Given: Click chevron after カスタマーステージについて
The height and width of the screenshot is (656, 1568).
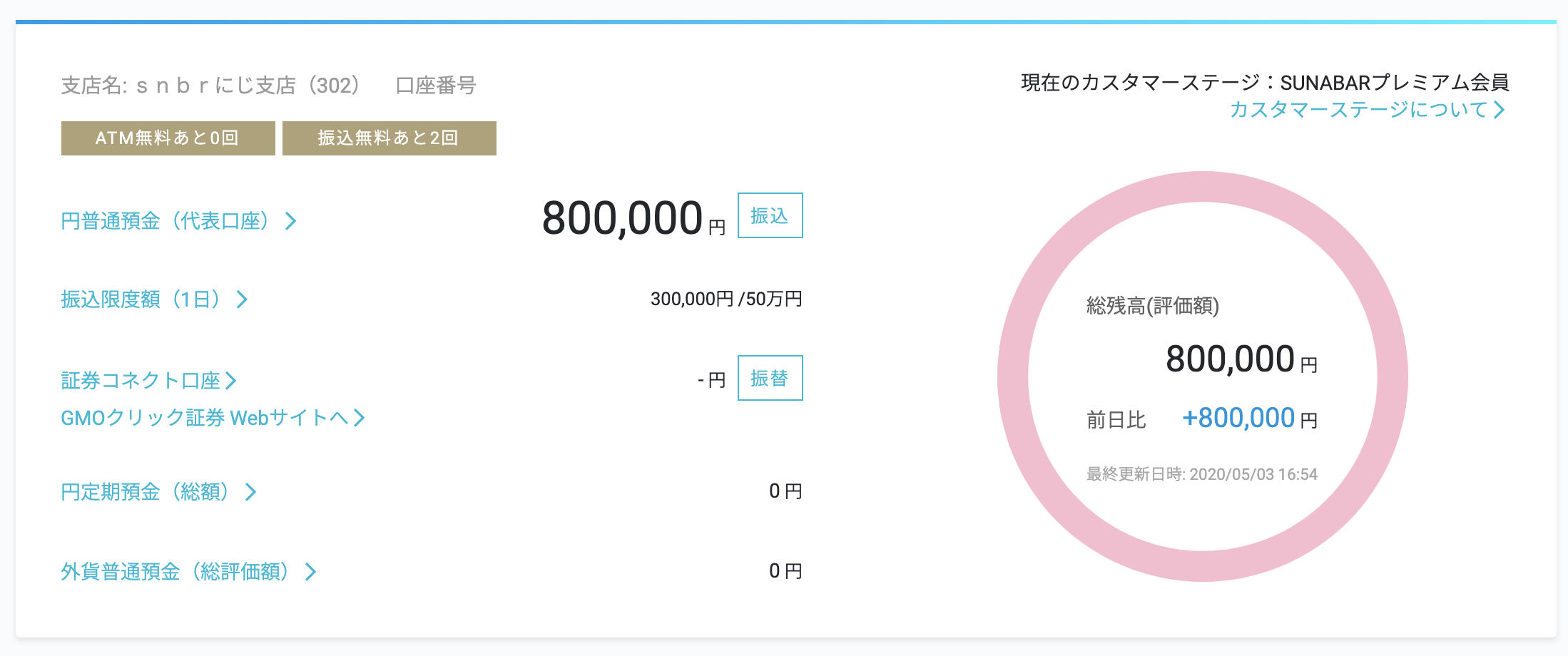Looking at the screenshot, I should (1500, 110).
